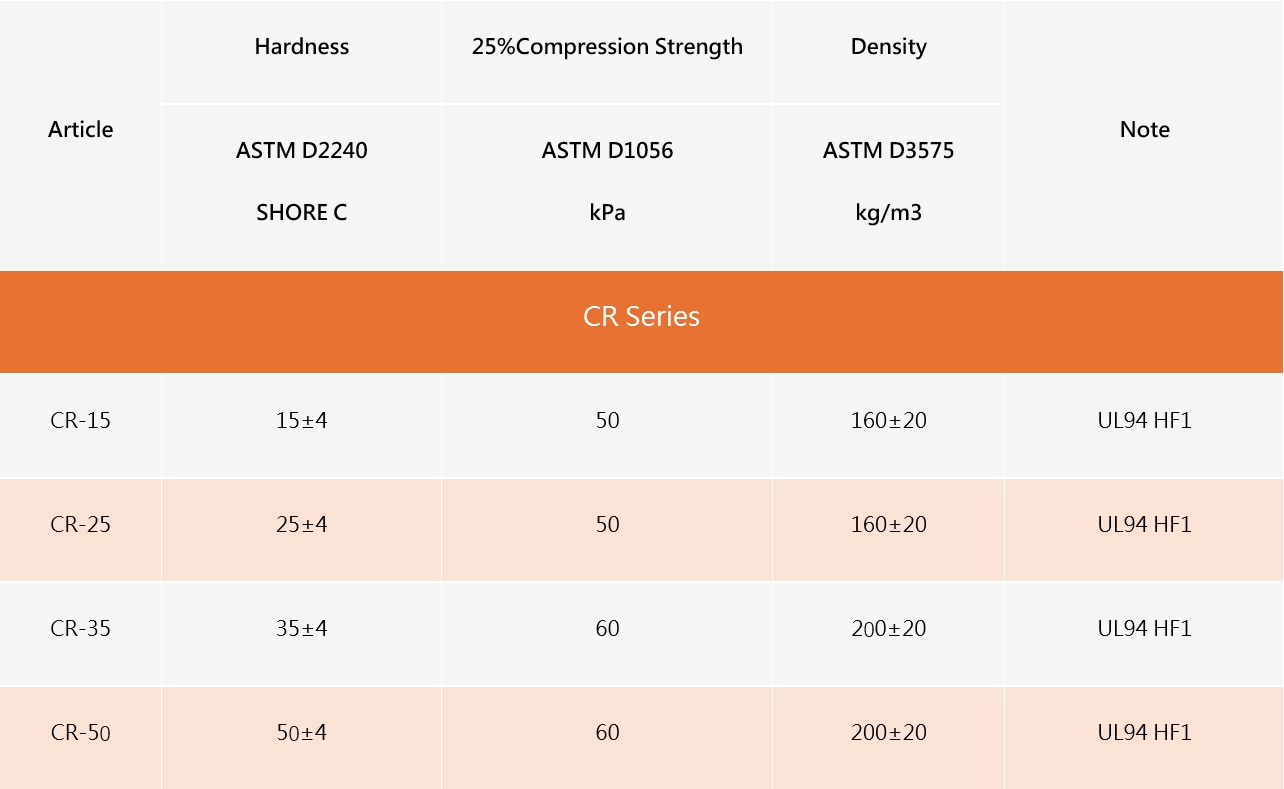Click CR-50's 200±20 density value
1284x789 pixels.
click(x=888, y=733)
